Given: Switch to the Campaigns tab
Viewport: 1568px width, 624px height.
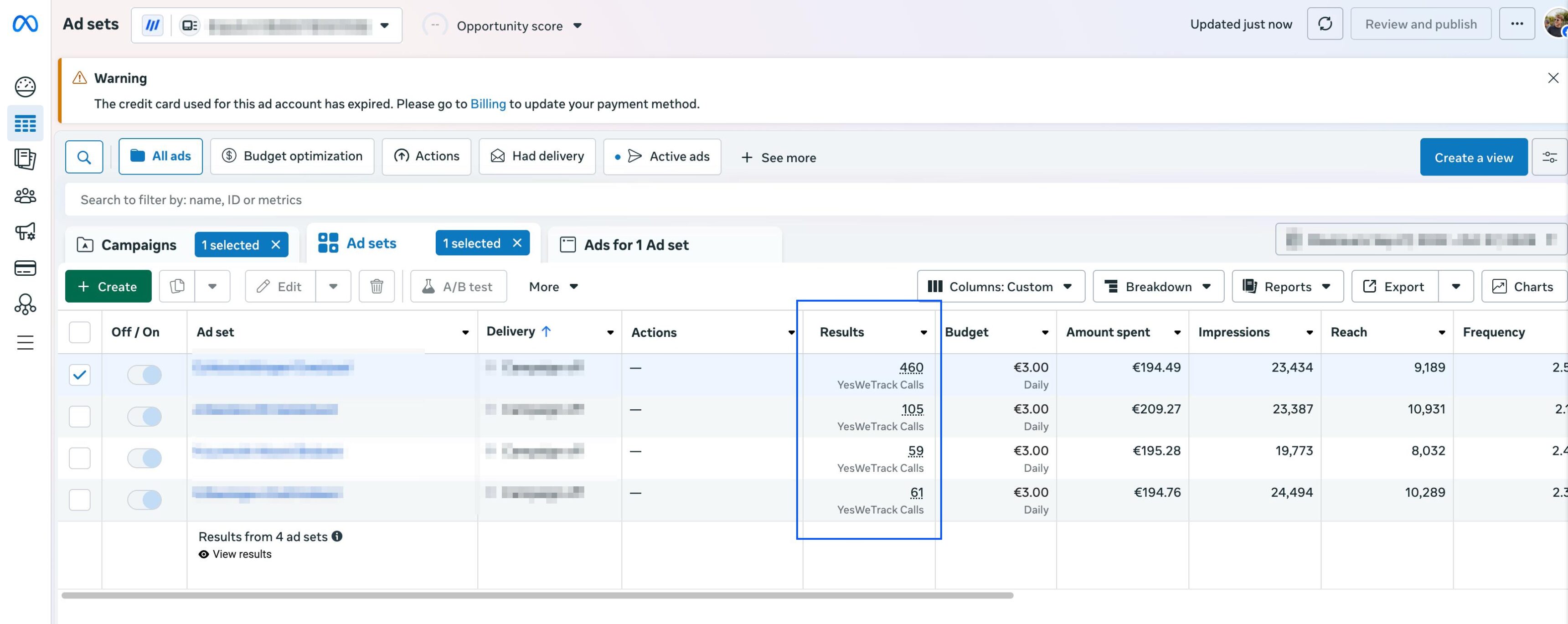Looking at the screenshot, I should [138, 245].
